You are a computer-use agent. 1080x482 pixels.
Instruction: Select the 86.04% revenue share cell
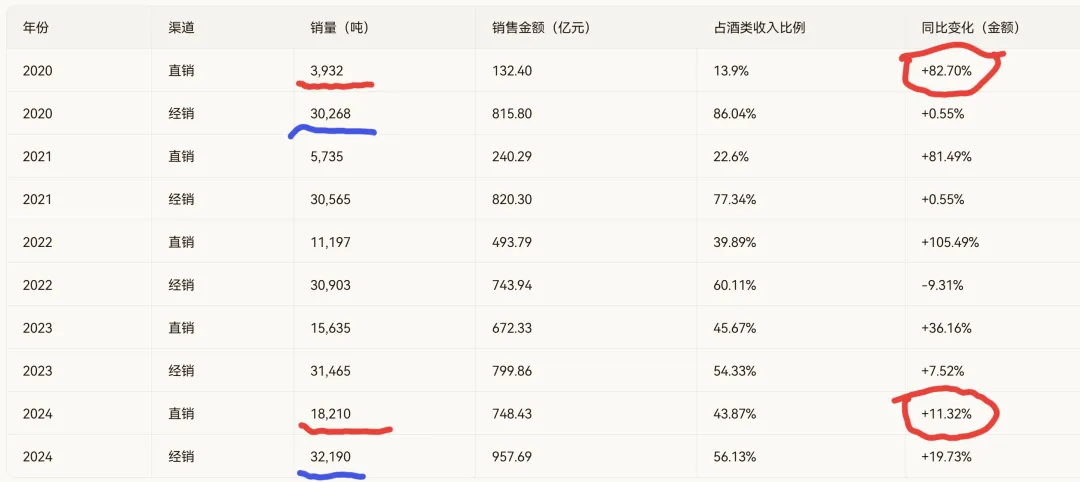735,114
